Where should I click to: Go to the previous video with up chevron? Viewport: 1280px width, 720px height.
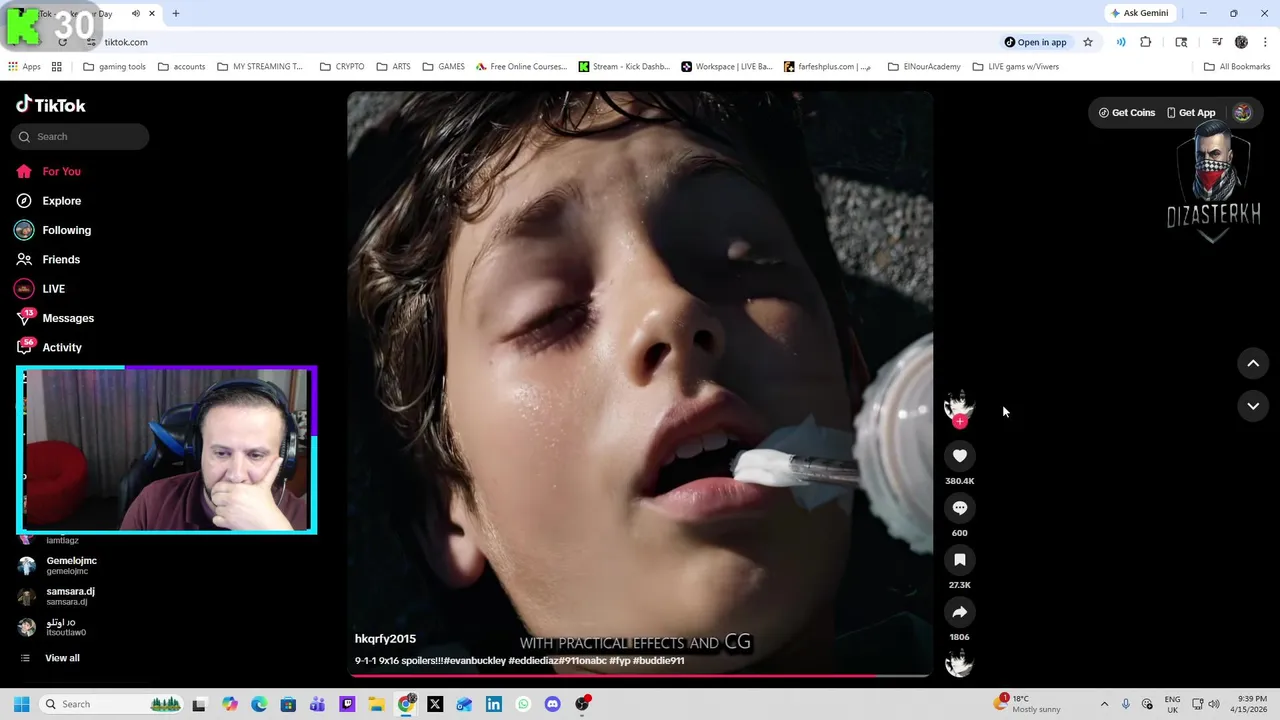coord(1253,364)
